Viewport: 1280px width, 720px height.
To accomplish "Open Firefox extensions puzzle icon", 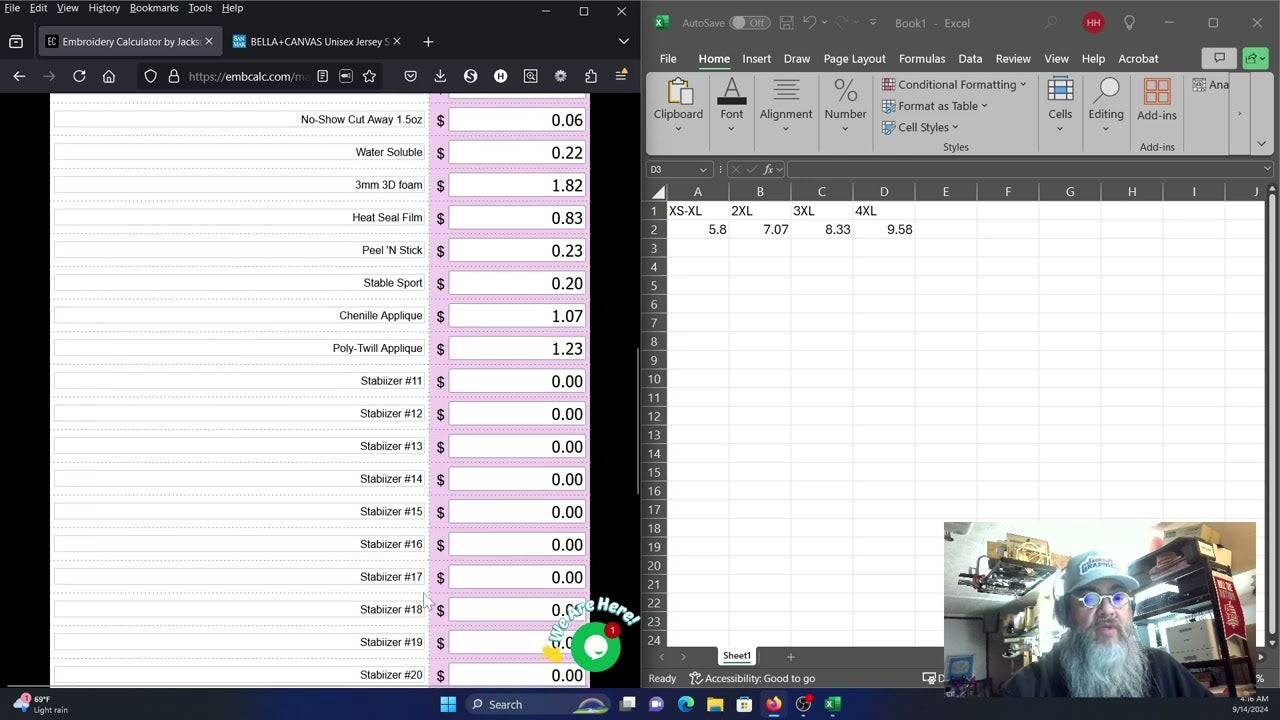I will tap(591, 76).
